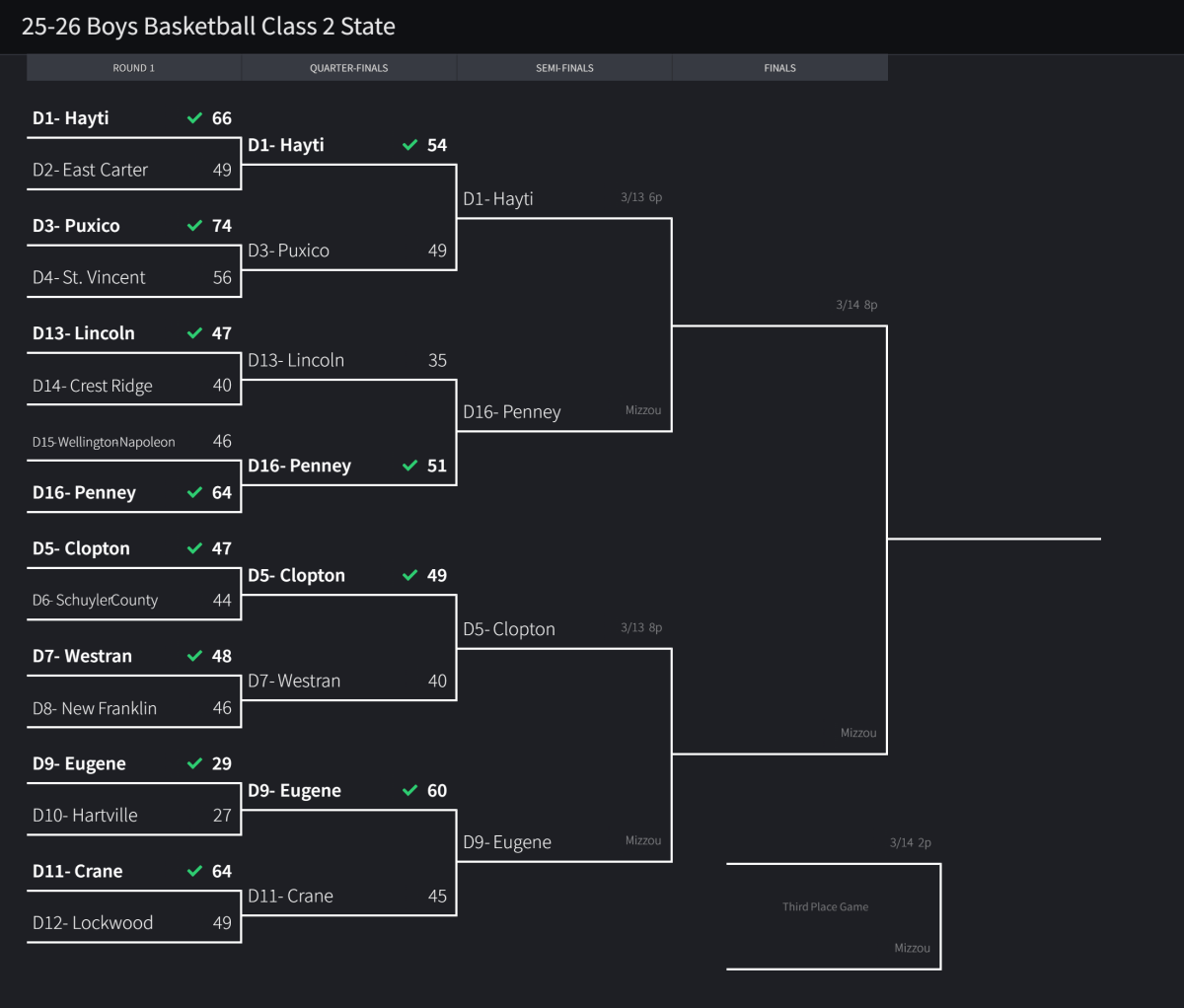This screenshot has width=1184, height=1008.
Task: Open D2- East Carter team entry
Action: (x=90, y=170)
